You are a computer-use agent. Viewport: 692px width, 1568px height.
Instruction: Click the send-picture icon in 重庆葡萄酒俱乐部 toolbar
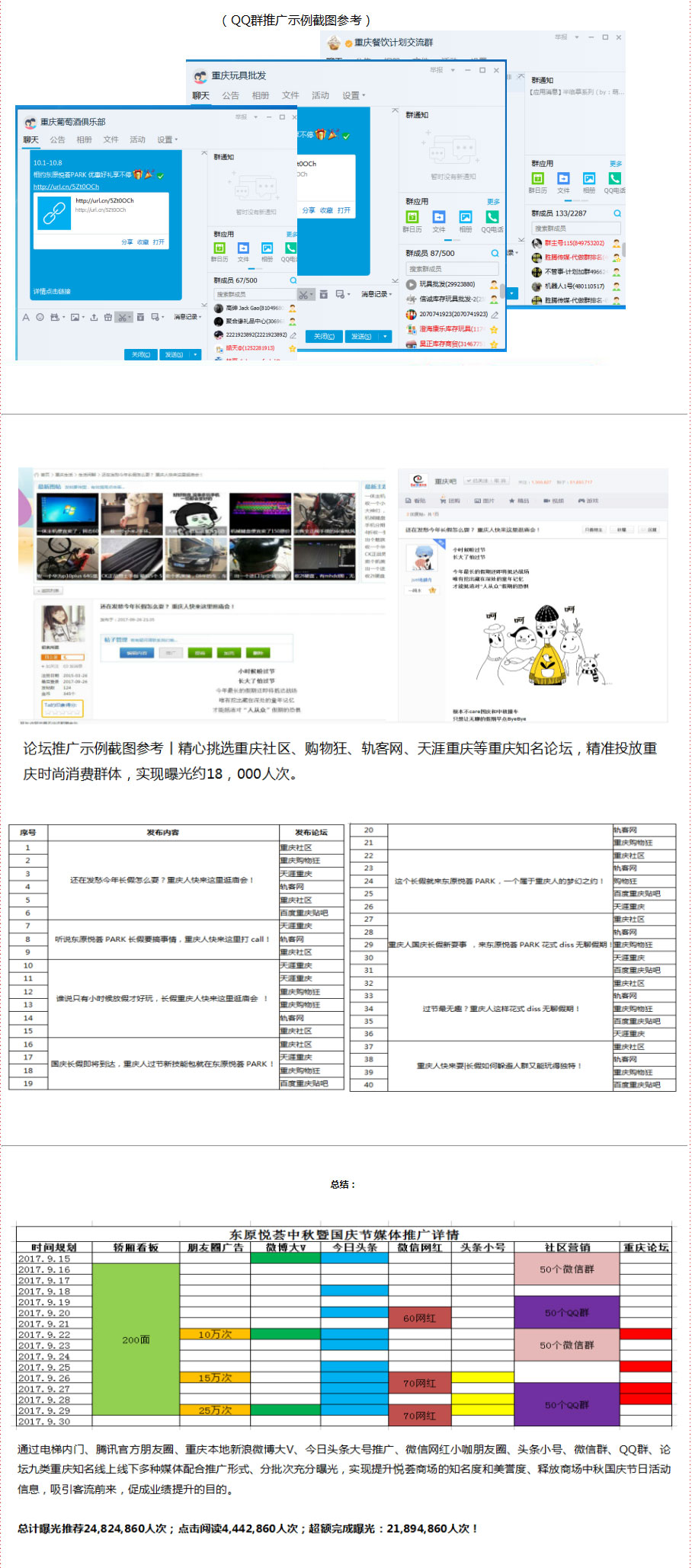pyautogui.click(x=75, y=317)
